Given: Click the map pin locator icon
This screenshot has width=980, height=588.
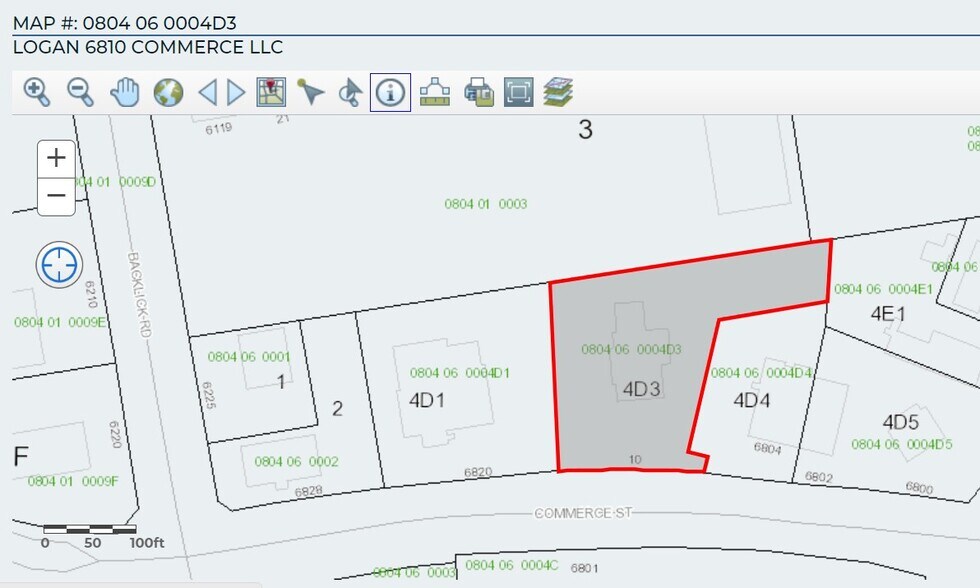Looking at the screenshot, I should click(x=271, y=93).
